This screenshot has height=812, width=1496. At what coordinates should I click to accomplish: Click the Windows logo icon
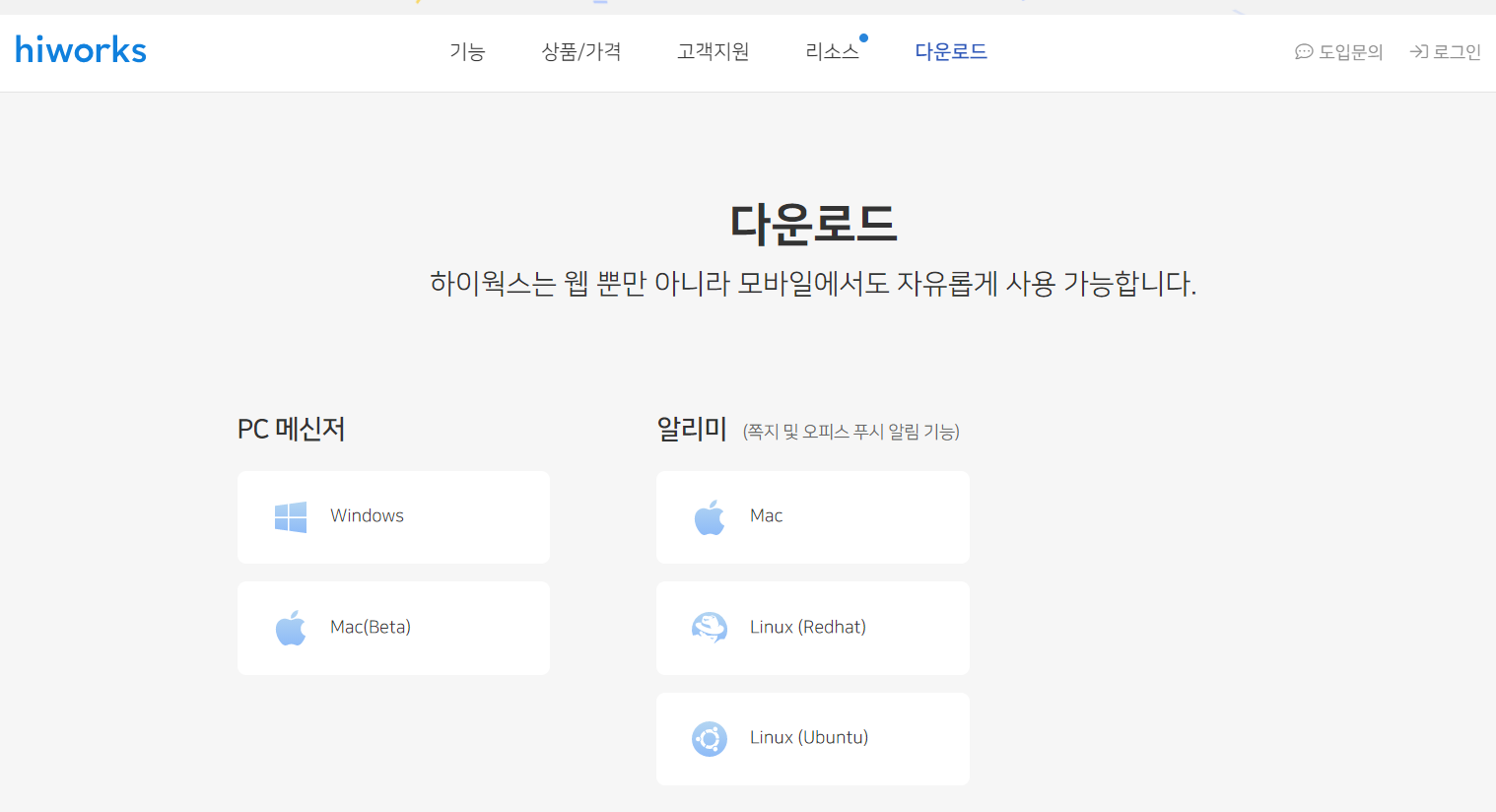[291, 517]
